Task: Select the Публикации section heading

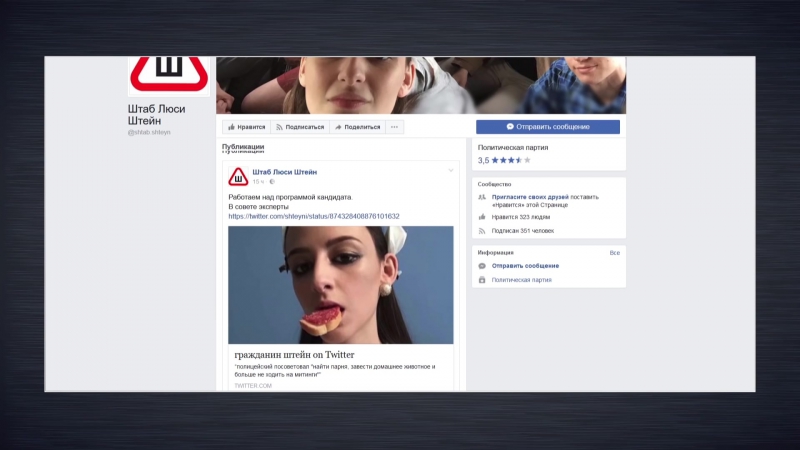Action: (243, 147)
